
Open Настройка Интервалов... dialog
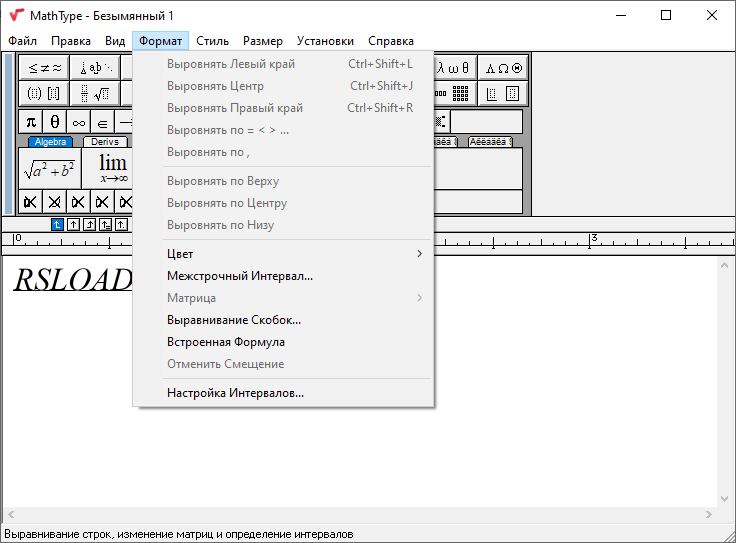point(283,393)
